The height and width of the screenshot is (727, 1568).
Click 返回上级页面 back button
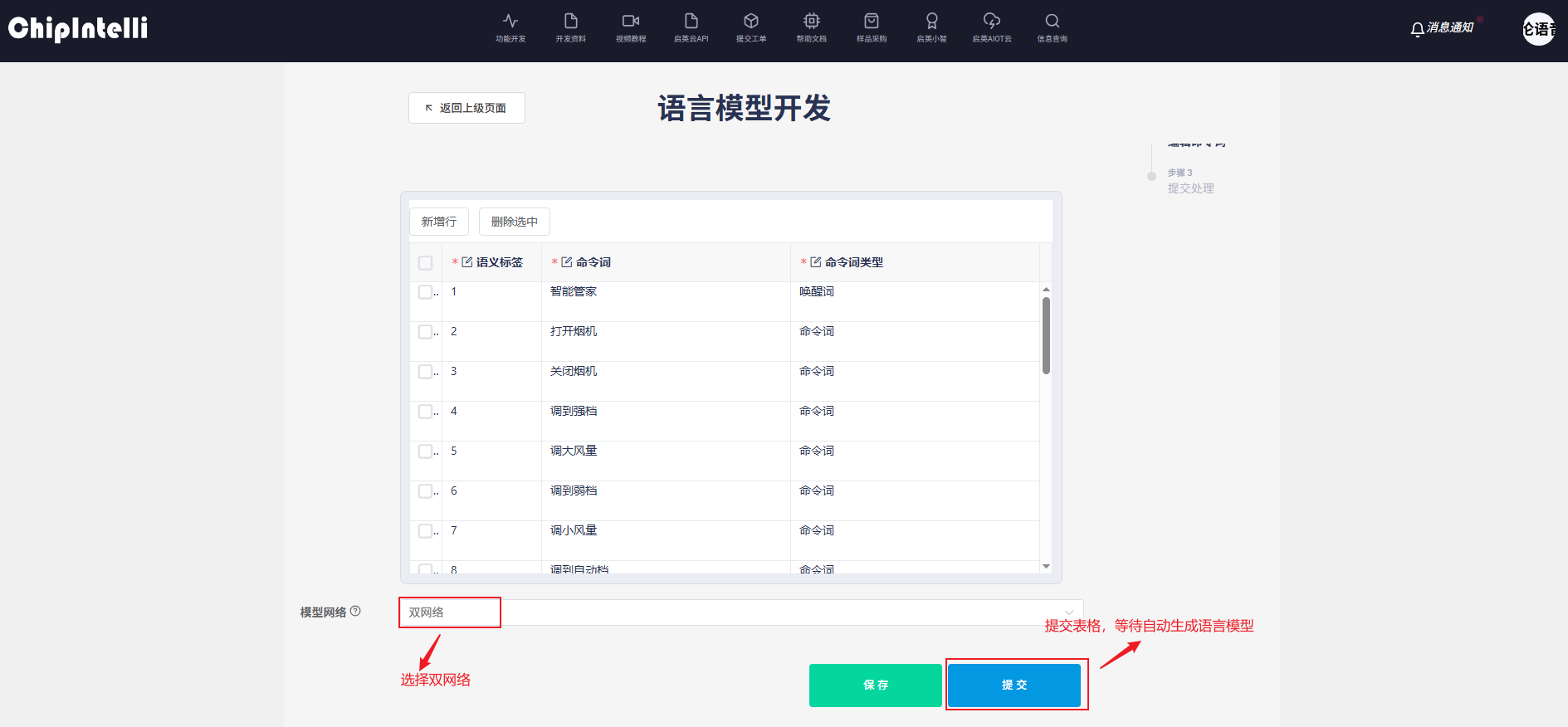tap(466, 108)
